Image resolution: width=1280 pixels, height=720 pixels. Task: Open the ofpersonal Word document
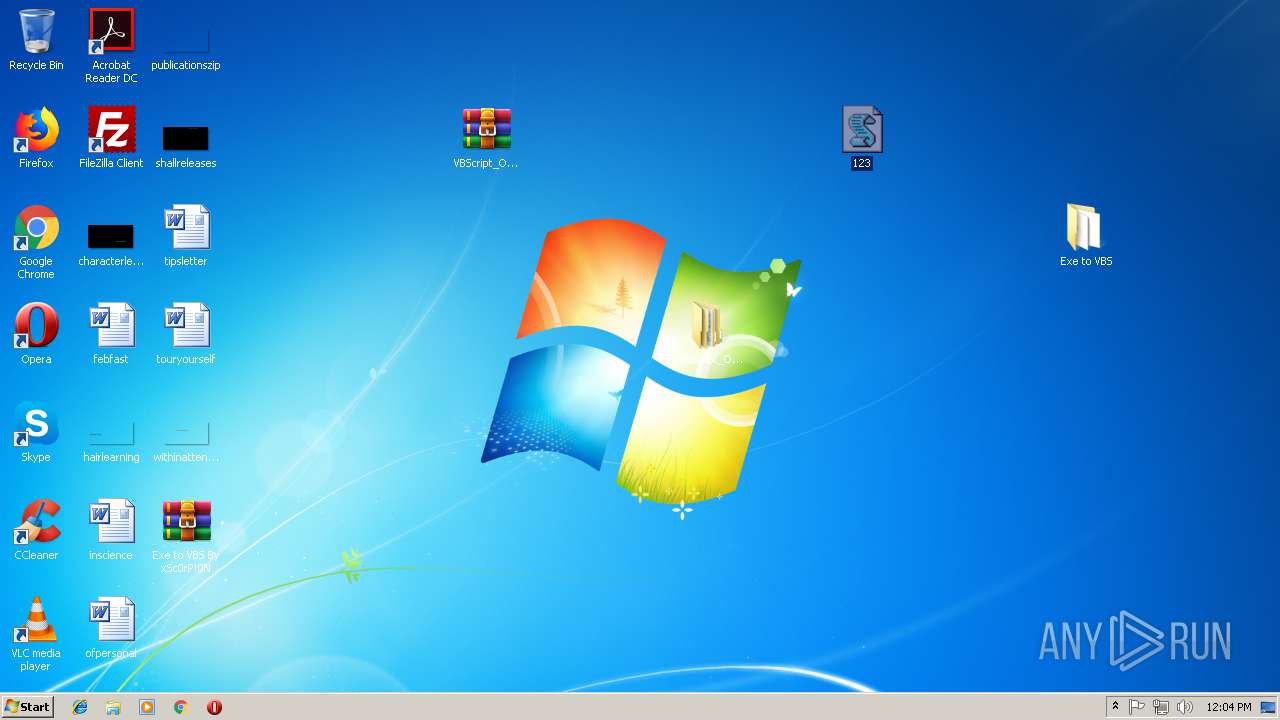(x=111, y=628)
